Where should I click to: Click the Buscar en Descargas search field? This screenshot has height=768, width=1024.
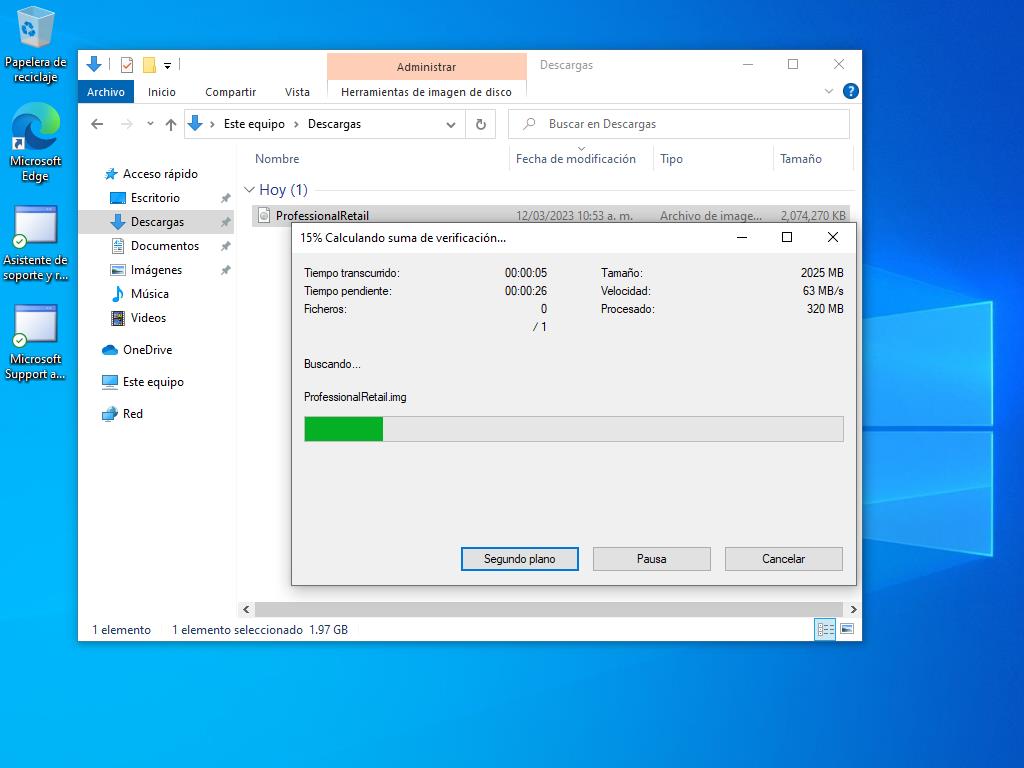tap(690, 124)
